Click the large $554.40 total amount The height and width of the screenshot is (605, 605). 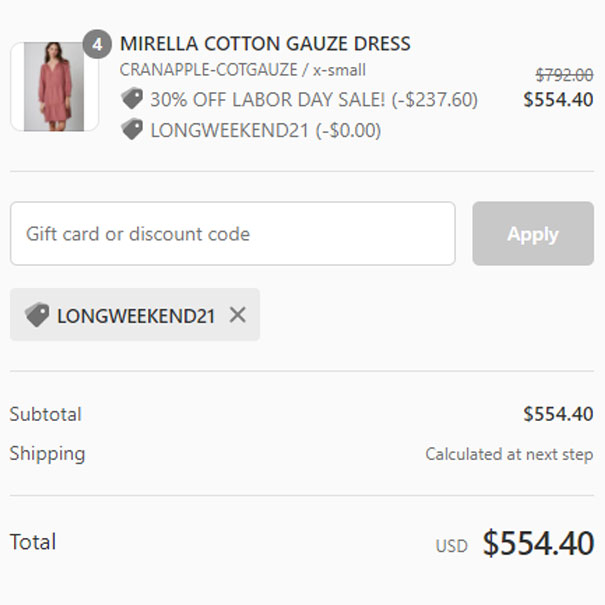tap(538, 544)
